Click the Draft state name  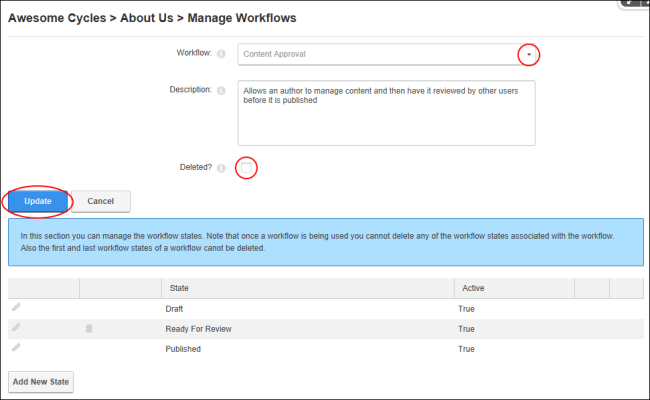pyautogui.click(x=174, y=309)
